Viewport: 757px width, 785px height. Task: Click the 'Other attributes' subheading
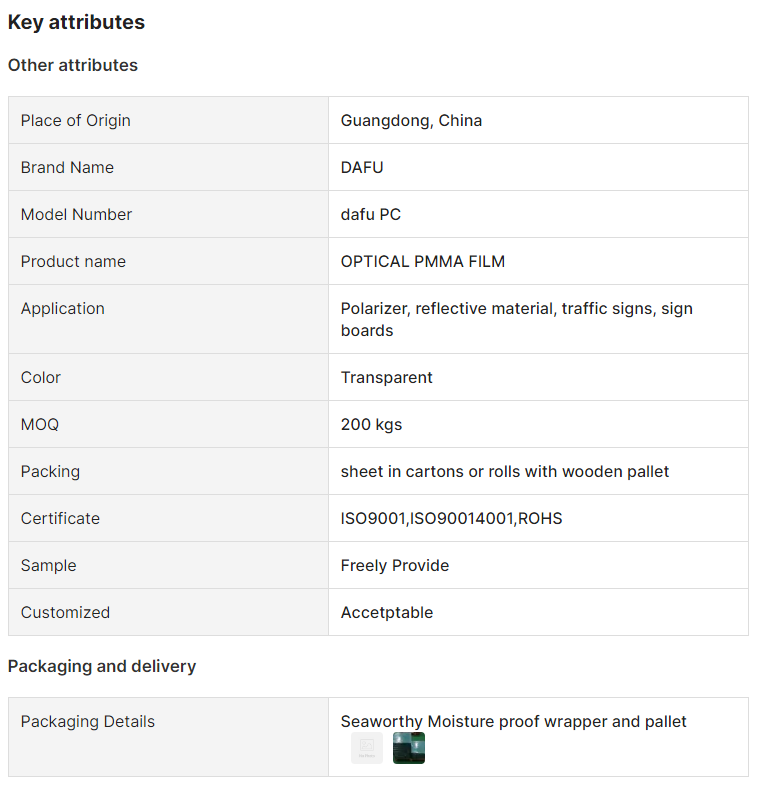(x=73, y=65)
